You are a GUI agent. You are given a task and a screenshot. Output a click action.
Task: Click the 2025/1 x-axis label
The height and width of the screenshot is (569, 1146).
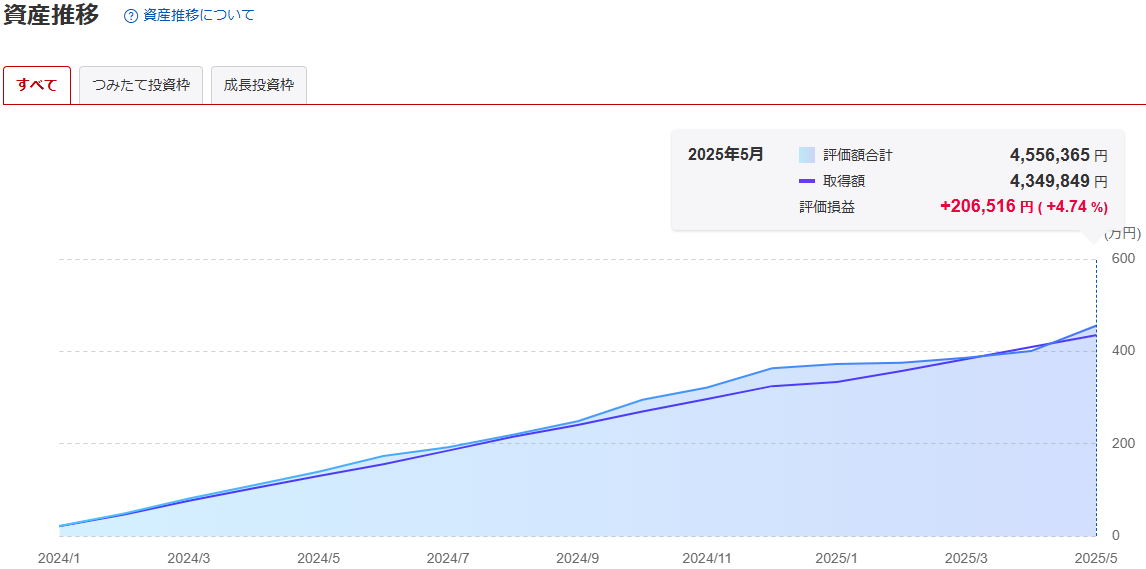point(837,558)
